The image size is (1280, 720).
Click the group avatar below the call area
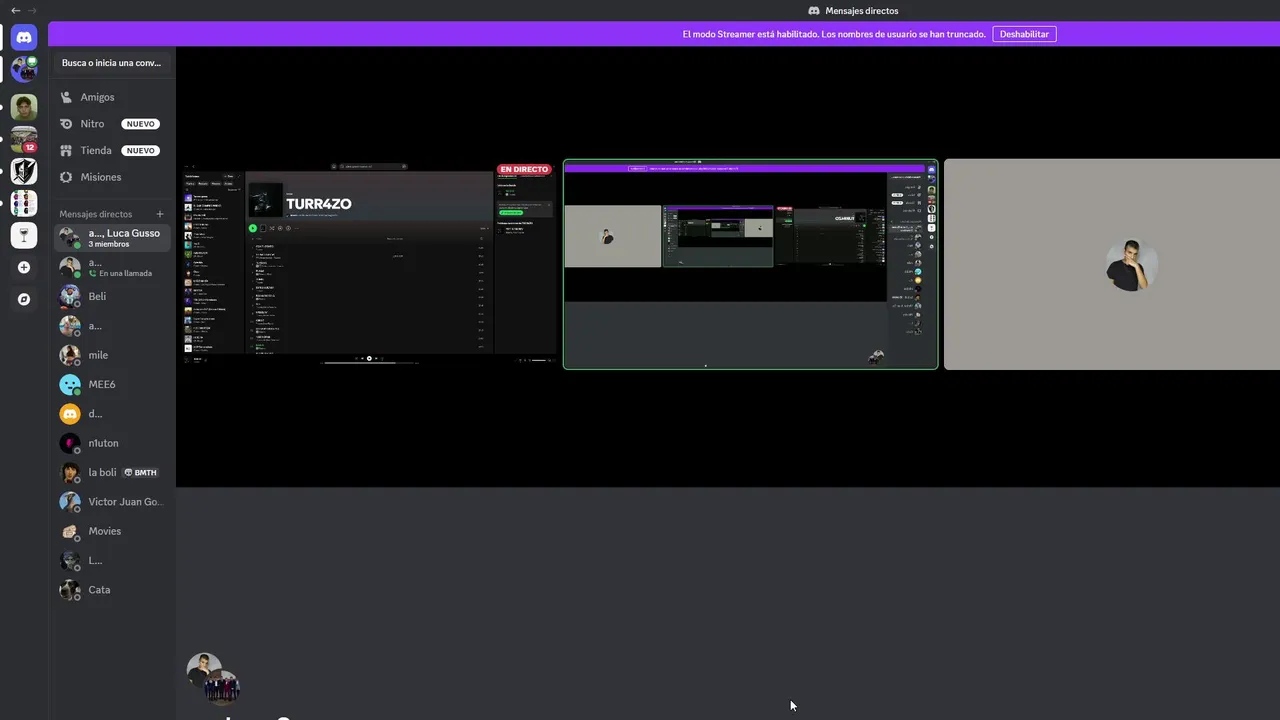pos(213,678)
